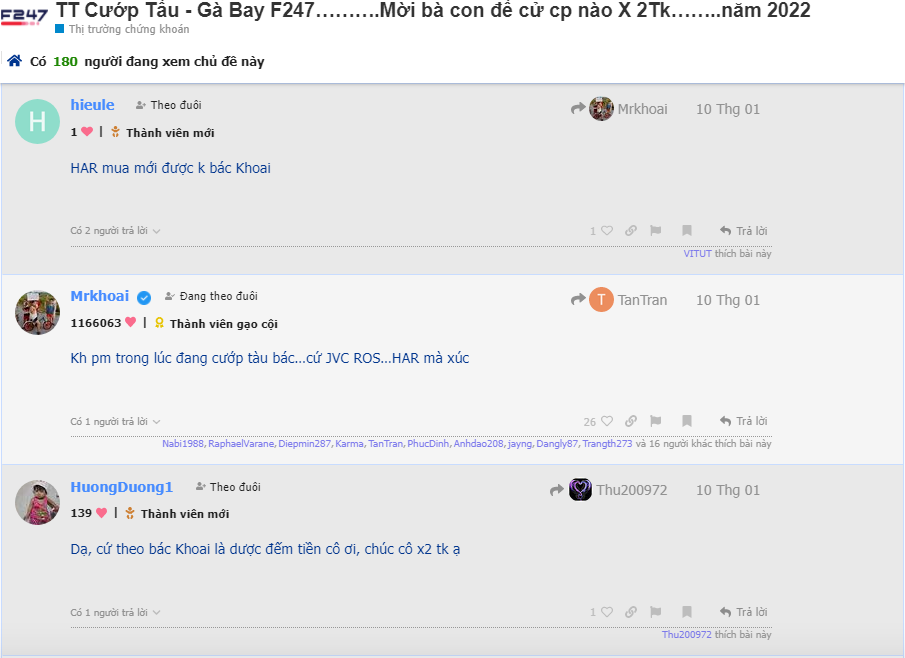Screen dimensions: 905x658
Task: Copy link to Mrkhoai's post
Action: tap(631, 421)
